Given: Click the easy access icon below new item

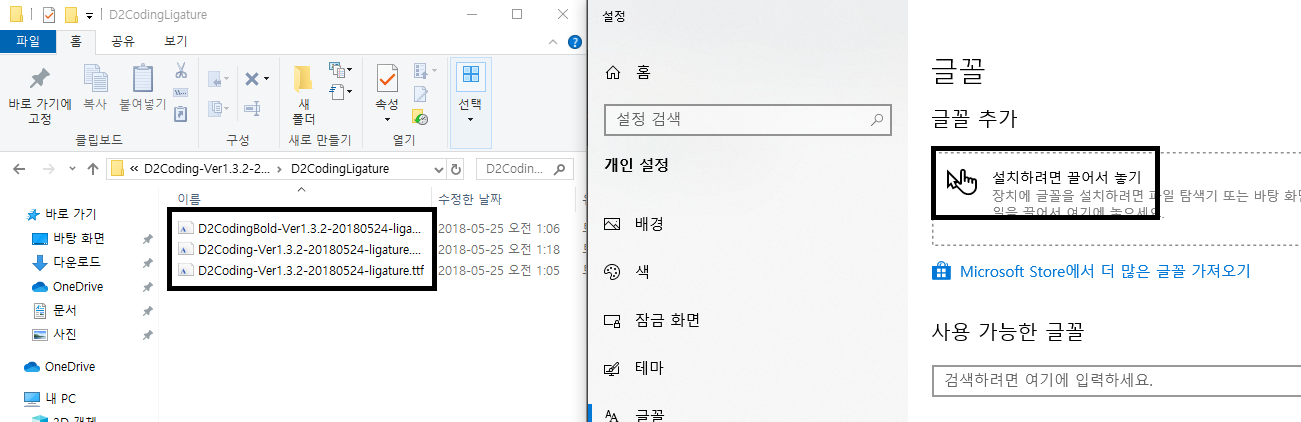Looking at the screenshot, I should click(338, 92).
